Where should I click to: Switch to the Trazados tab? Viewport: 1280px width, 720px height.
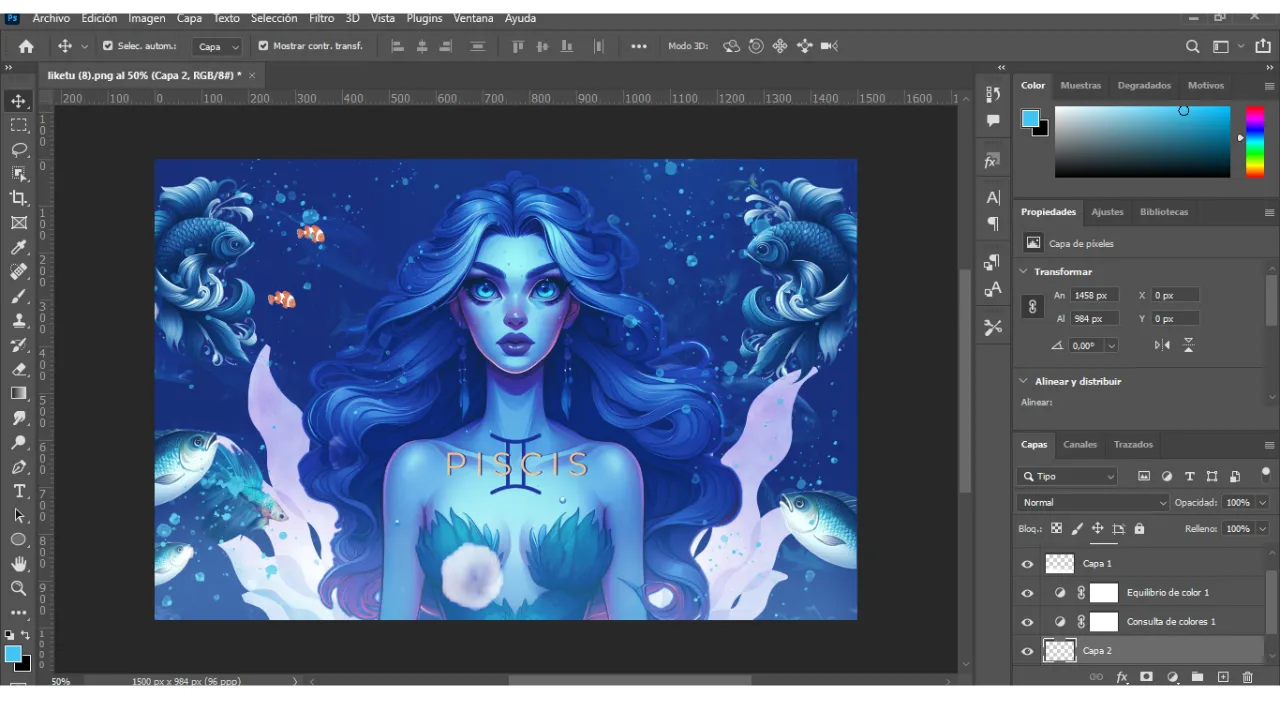(1133, 445)
